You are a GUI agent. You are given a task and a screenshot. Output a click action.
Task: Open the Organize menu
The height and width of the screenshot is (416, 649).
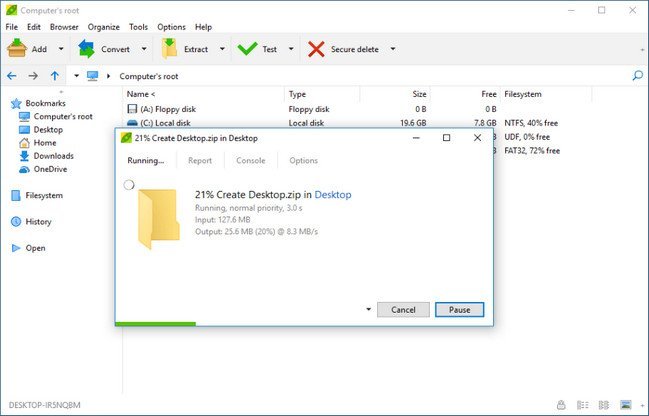(x=103, y=27)
